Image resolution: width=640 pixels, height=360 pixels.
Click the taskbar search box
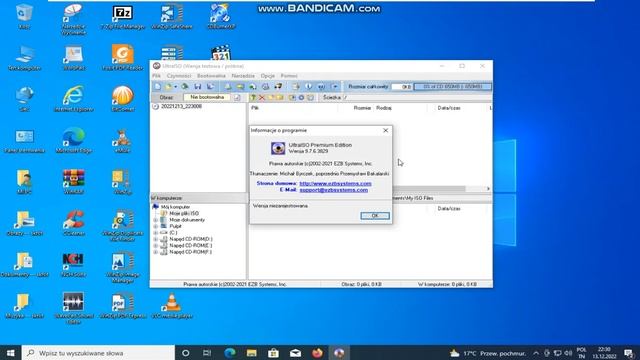tap(98, 353)
